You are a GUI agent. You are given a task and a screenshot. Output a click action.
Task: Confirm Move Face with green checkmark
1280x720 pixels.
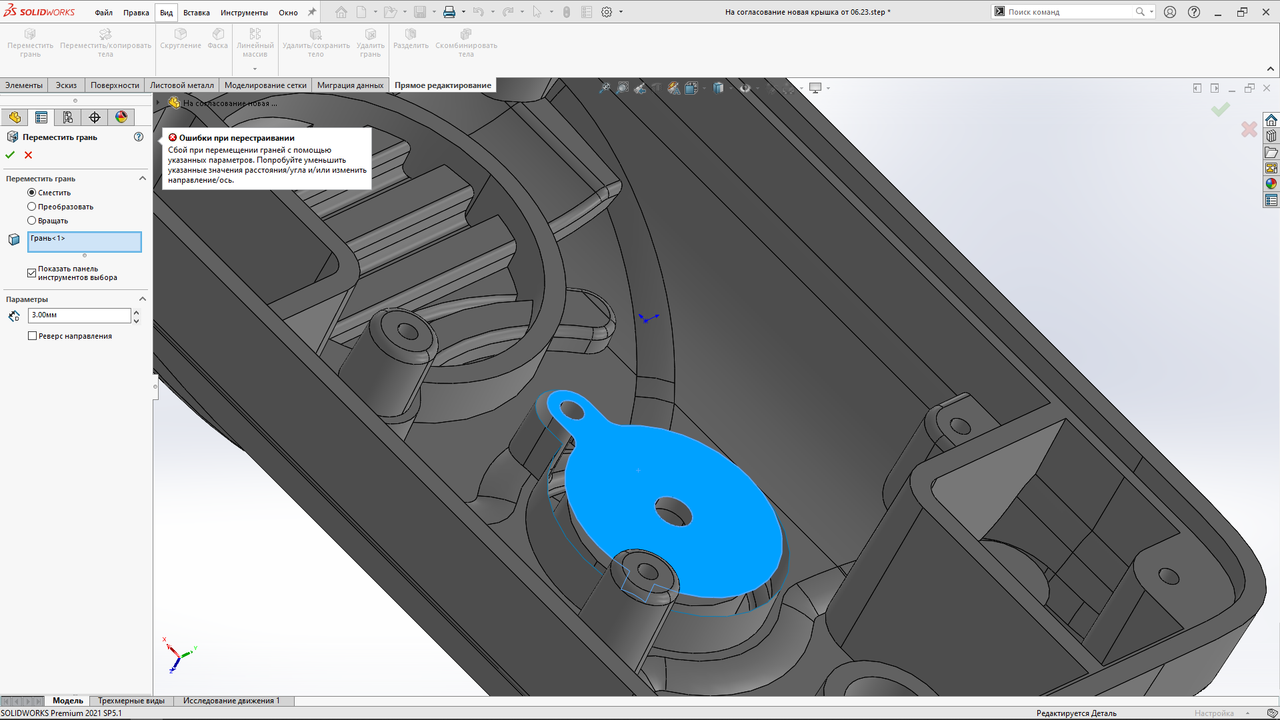pos(10,155)
